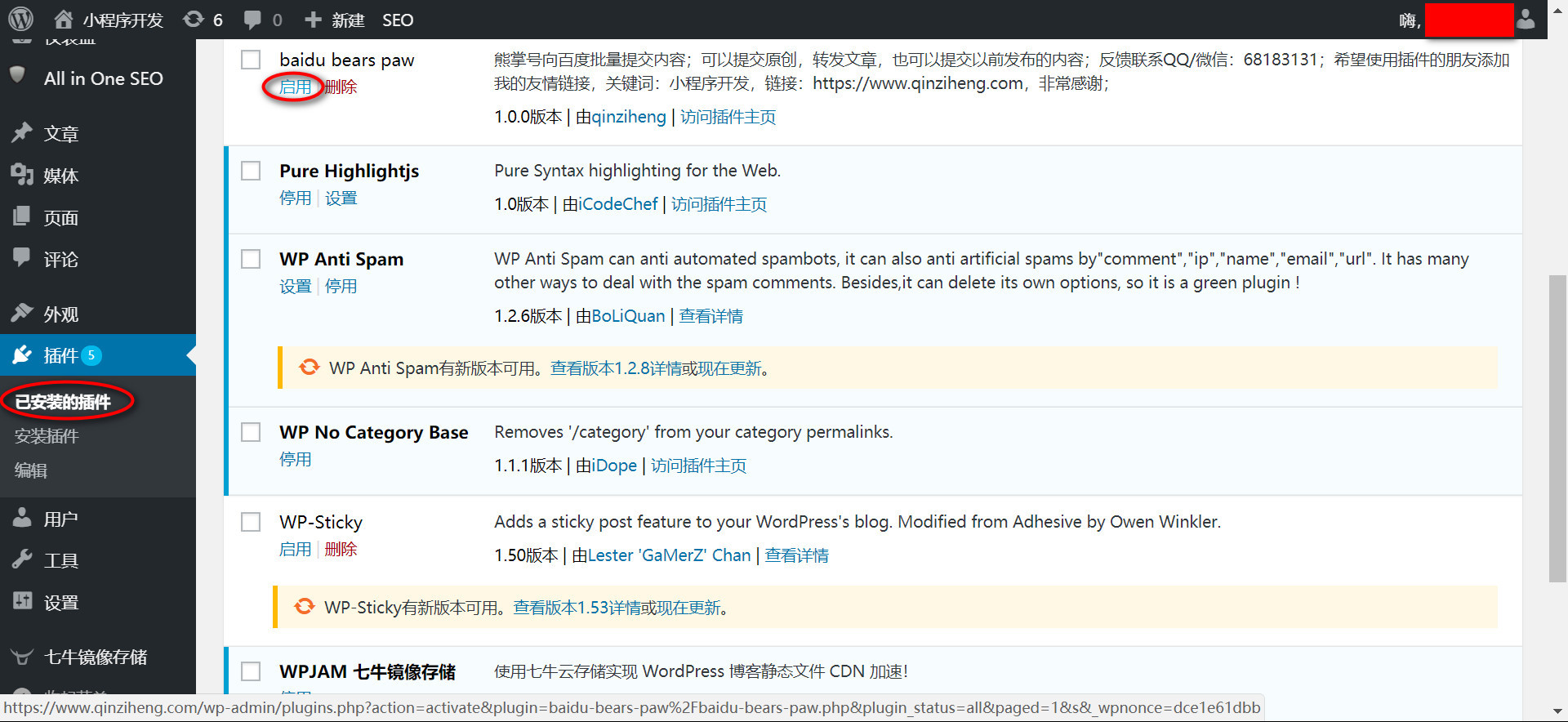Visit baidu bears paw 访问插件主页

(x=728, y=117)
